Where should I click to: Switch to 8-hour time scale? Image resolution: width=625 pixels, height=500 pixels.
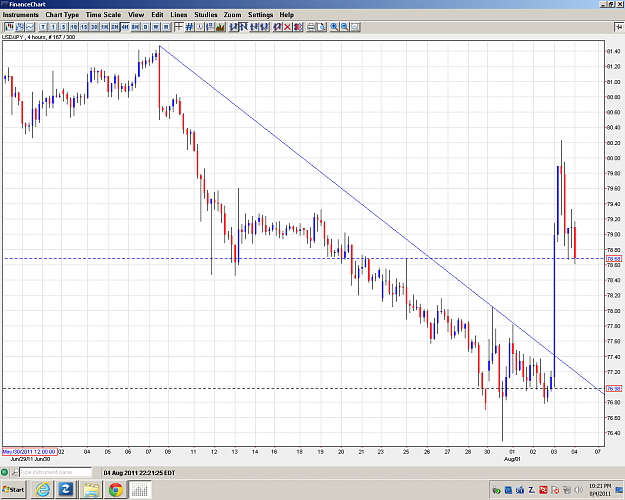(135, 27)
